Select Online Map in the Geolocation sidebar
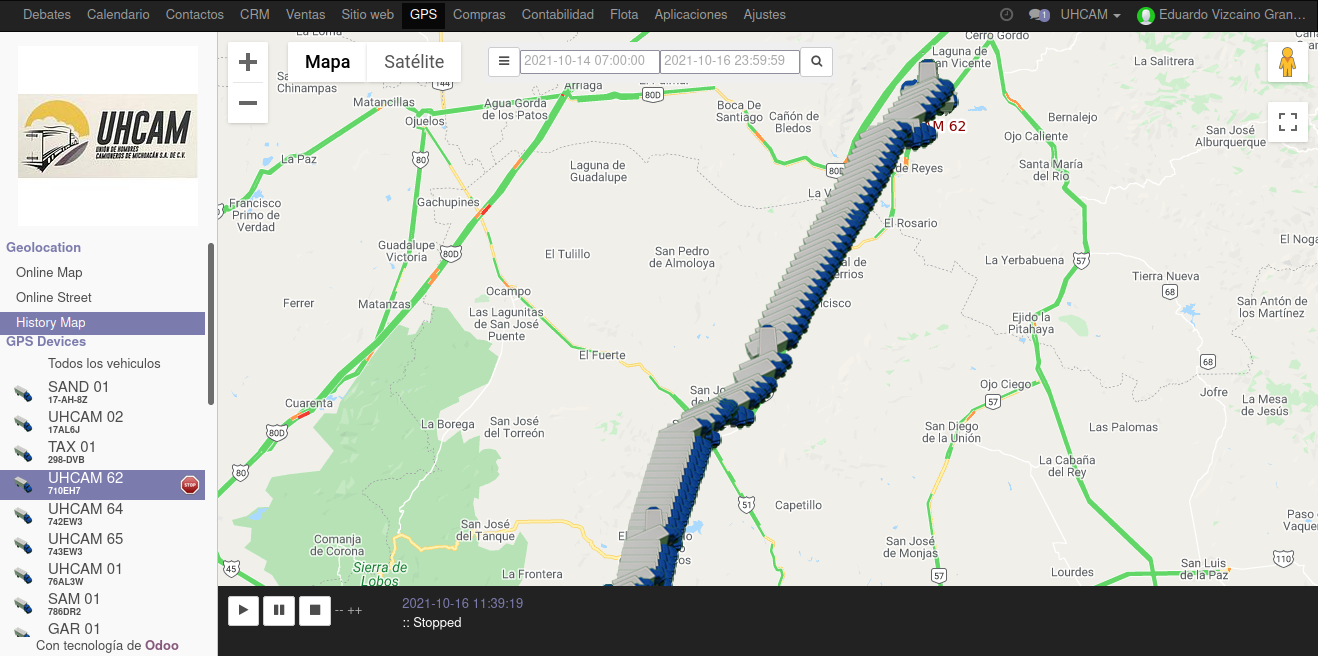The height and width of the screenshot is (656, 1318). (x=49, y=272)
